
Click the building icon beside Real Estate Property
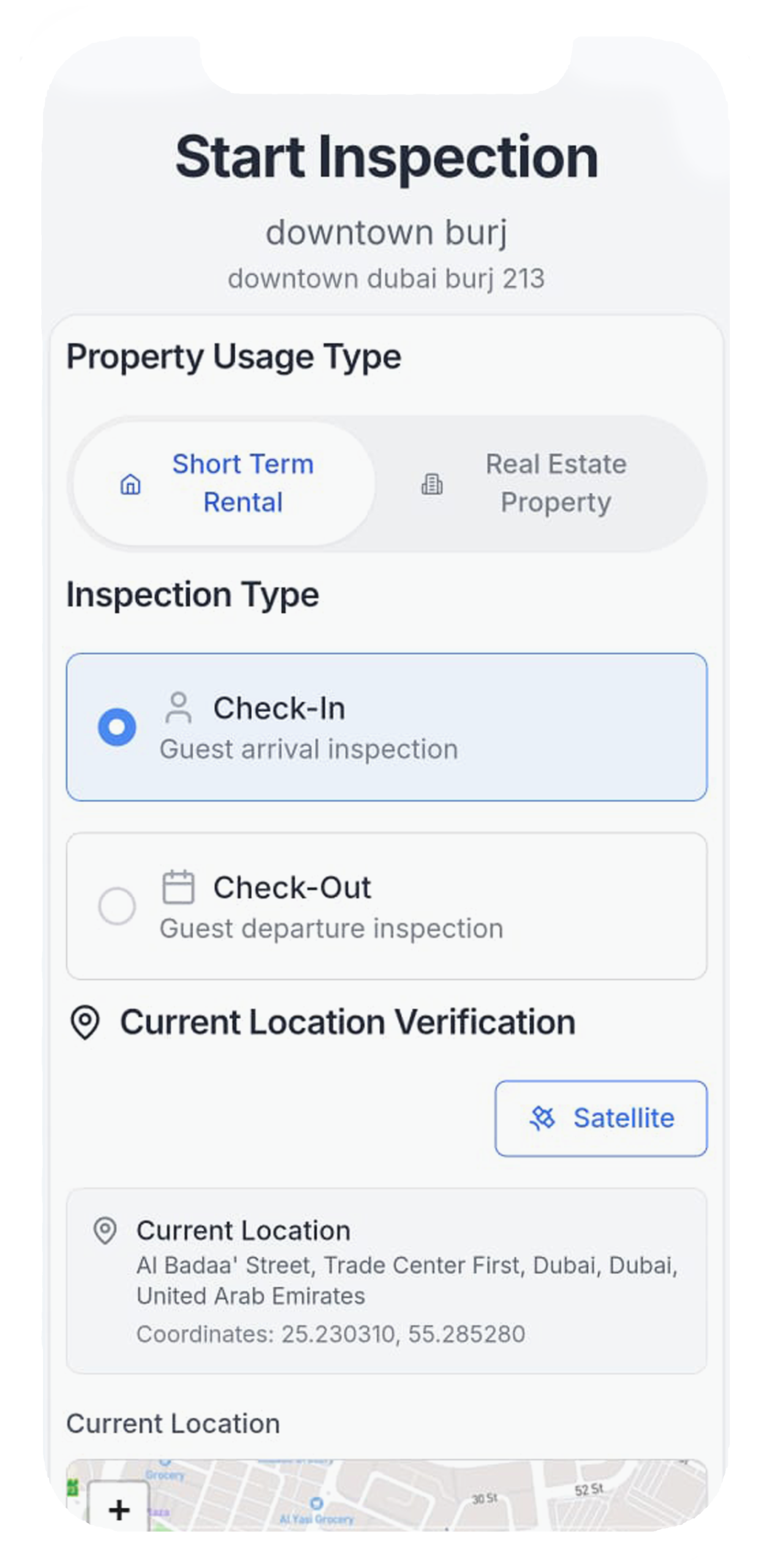click(432, 484)
